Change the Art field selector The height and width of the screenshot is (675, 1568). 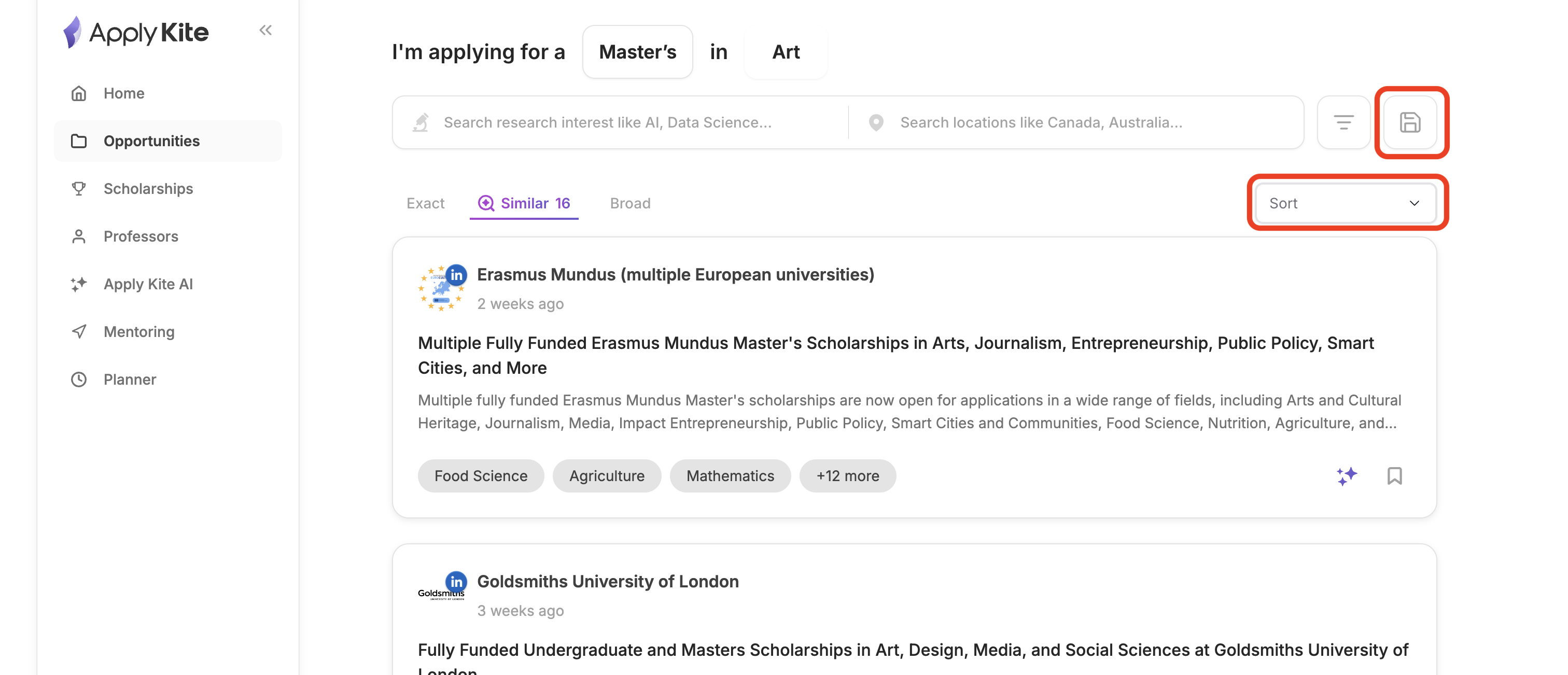coord(785,52)
